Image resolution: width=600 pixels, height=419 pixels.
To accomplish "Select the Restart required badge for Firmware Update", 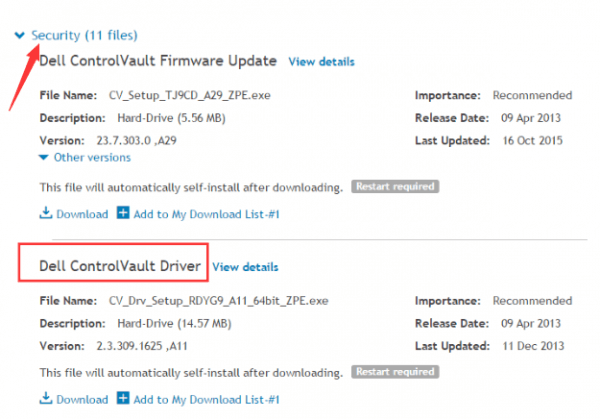I will click(x=395, y=186).
